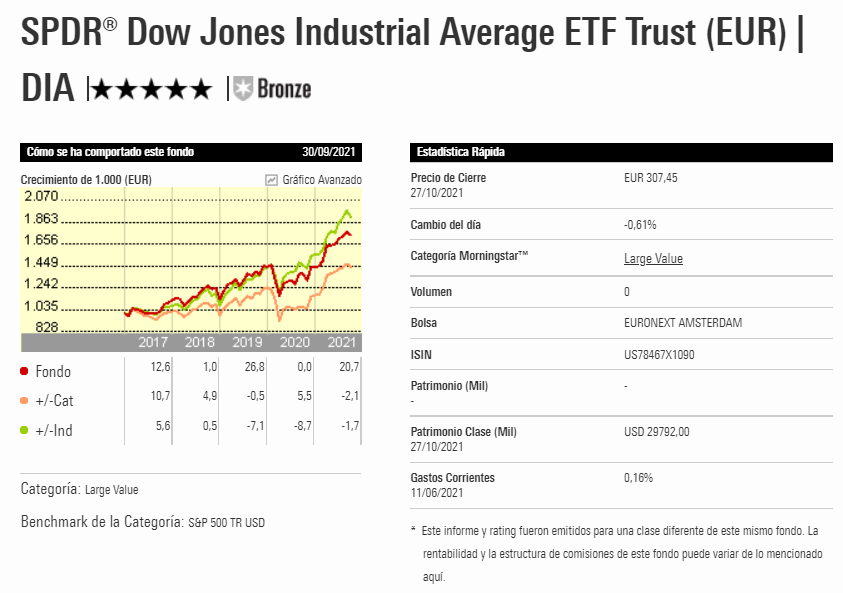Click the Estadística Rápida header bar
The width and height of the screenshot is (843, 593).
point(619,152)
